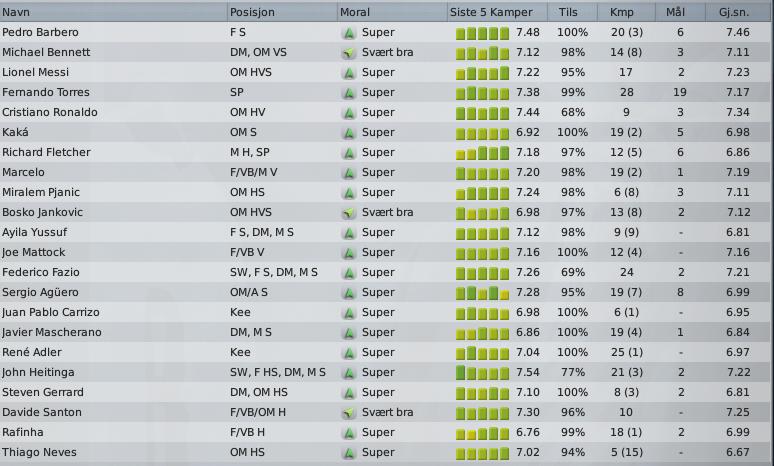Sort by the Posisjon column header

click(x=282, y=12)
